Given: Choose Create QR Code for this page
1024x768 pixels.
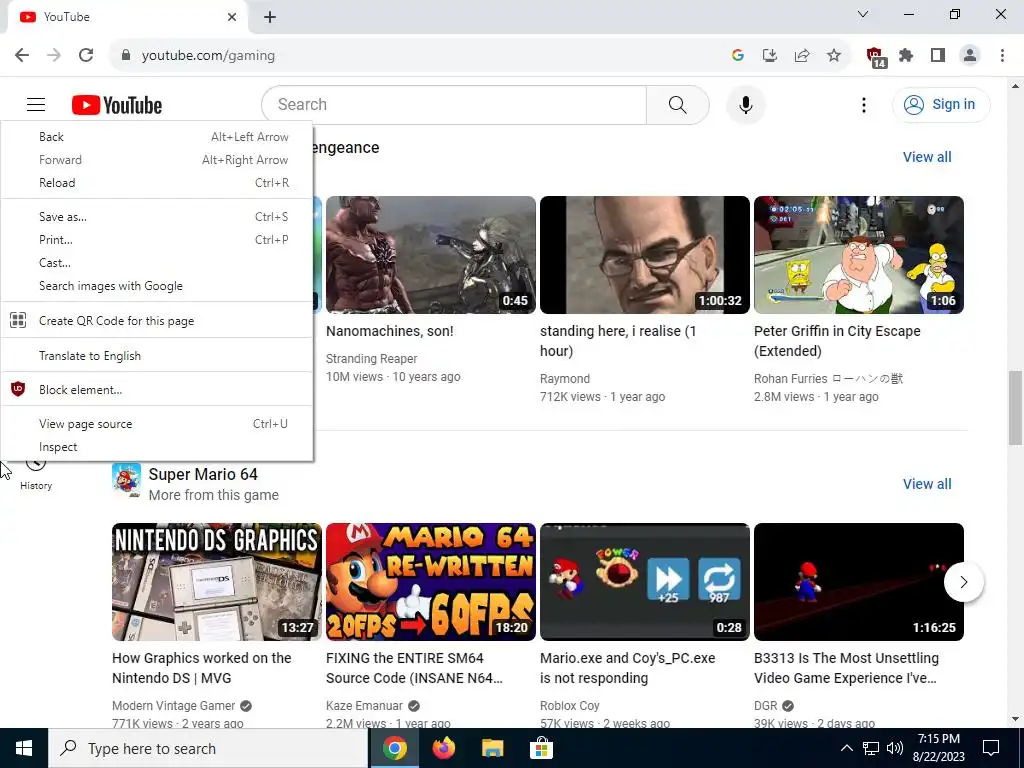Looking at the screenshot, I should tap(157, 321).
